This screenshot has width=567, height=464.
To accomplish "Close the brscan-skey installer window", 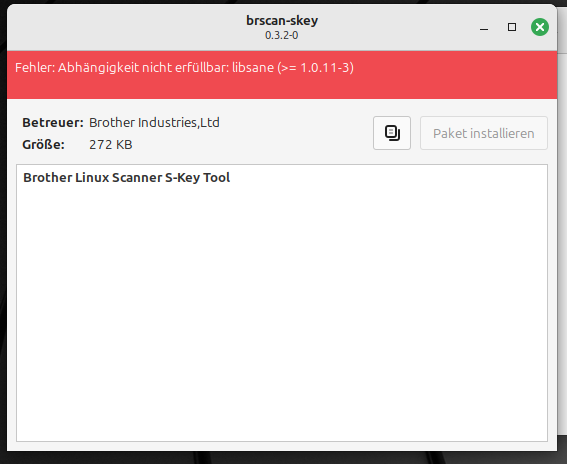I will pyautogui.click(x=540, y=27).
